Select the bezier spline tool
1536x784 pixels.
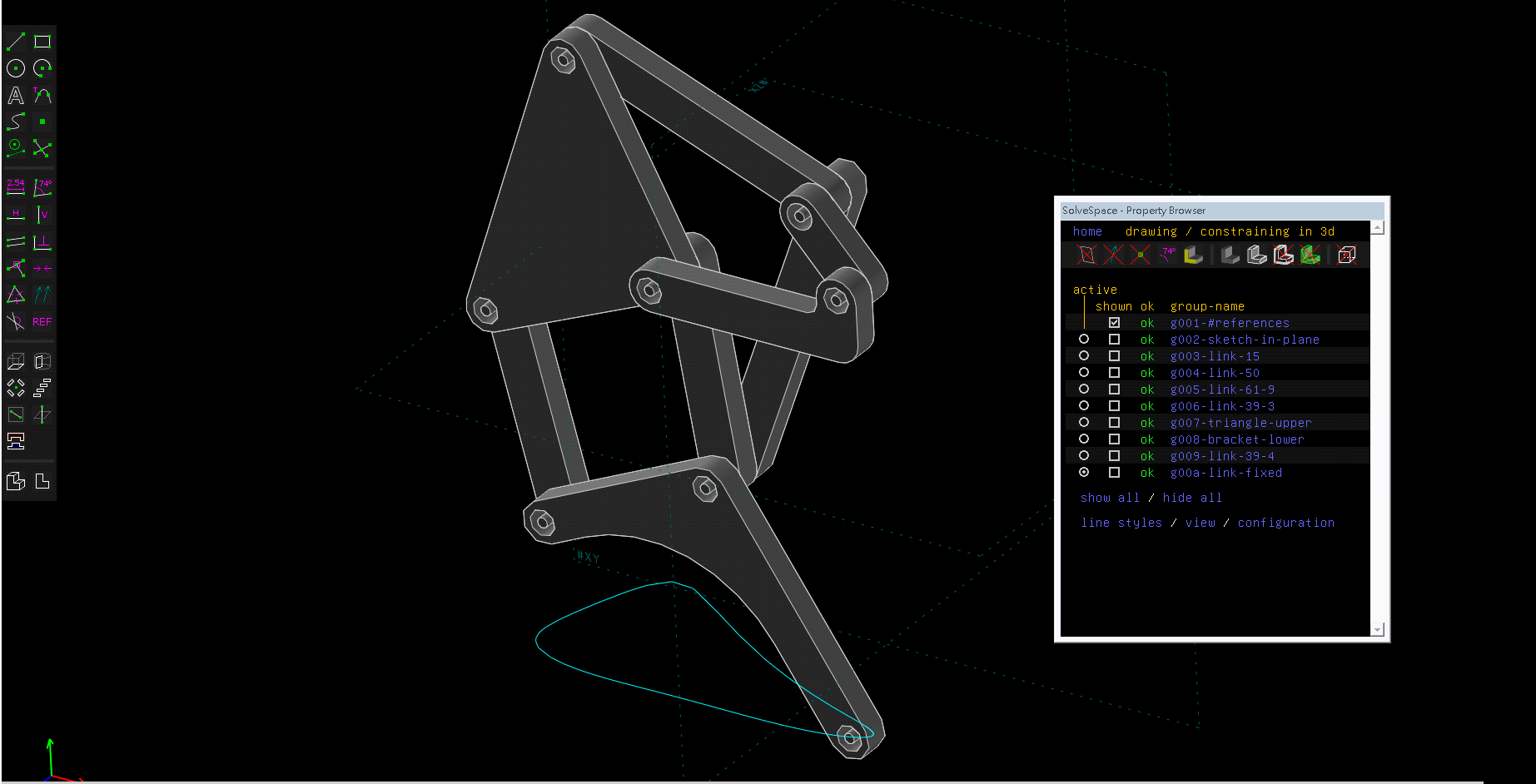pos(16,122)
